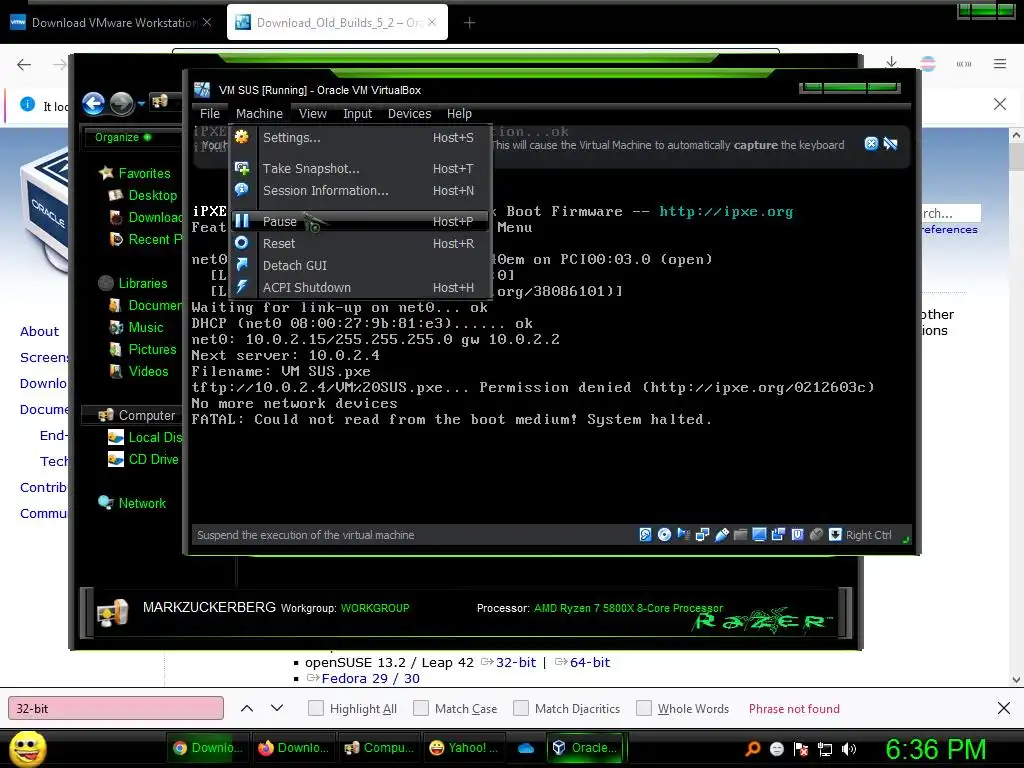This screenshot has height=768, width=1024.
Task: Pause the virtual machine
Action: tap(359, 221)
